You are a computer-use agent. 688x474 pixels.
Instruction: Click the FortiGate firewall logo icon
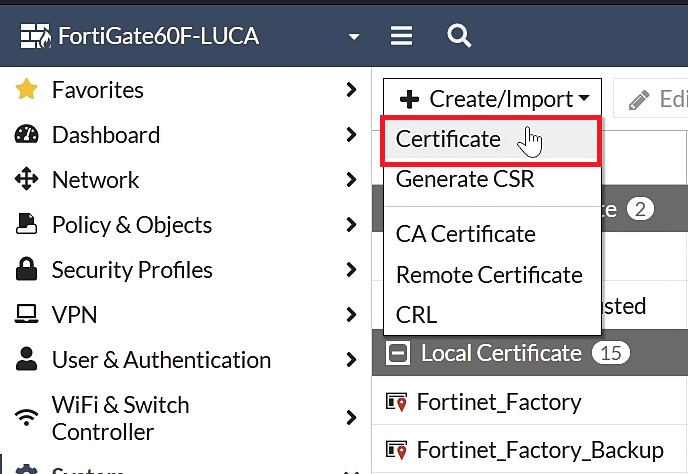(x=36, y=36)
